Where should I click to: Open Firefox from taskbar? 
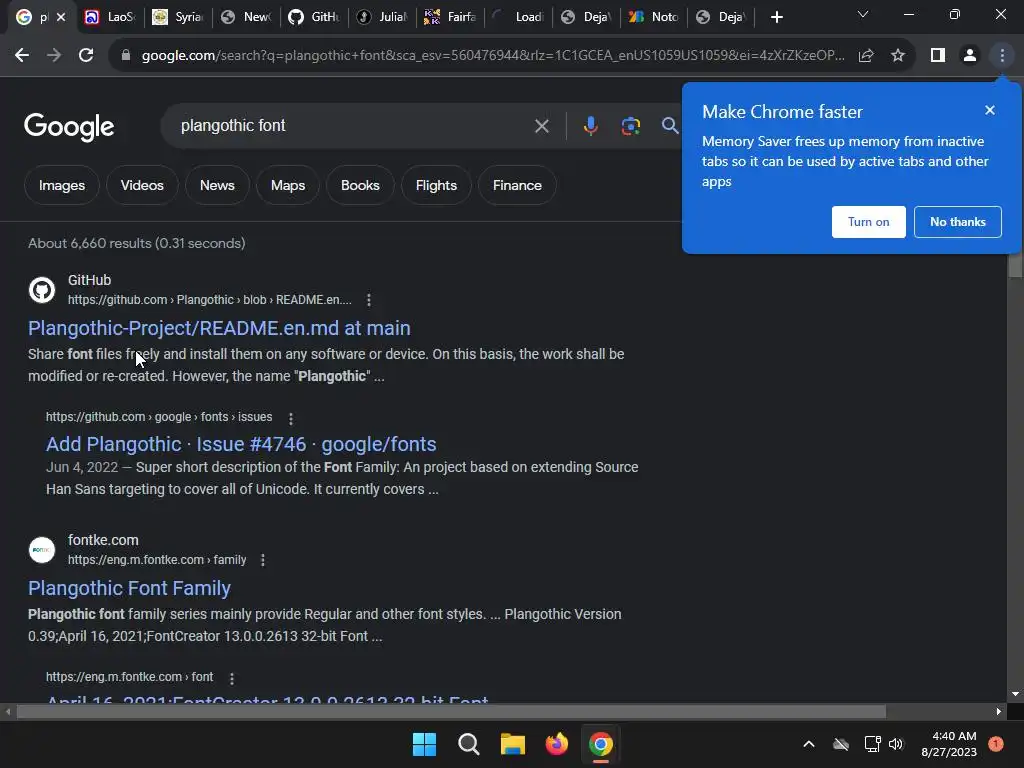(x=556, y=744)
